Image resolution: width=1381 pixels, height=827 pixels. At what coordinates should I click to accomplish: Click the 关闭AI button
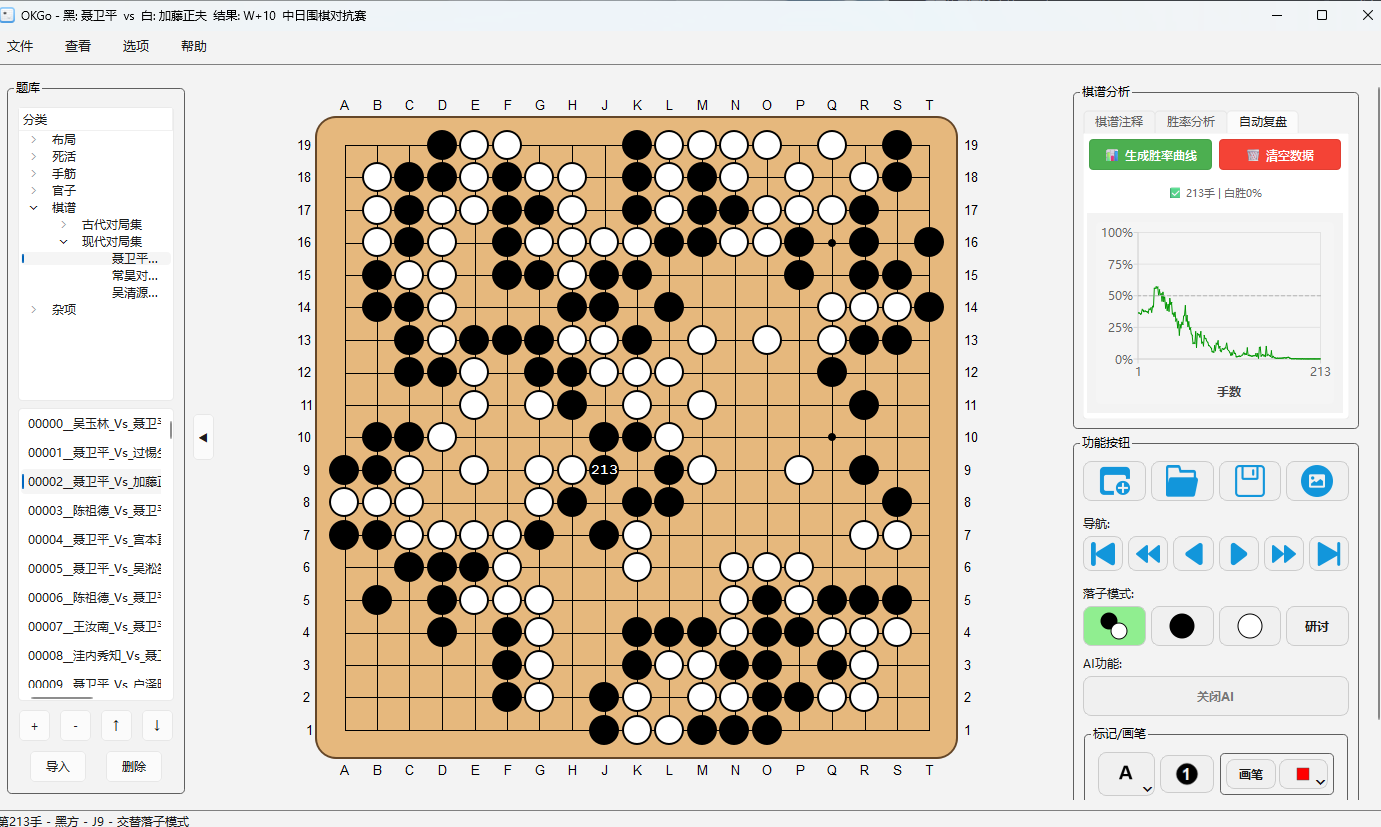tap(1216, 696)
